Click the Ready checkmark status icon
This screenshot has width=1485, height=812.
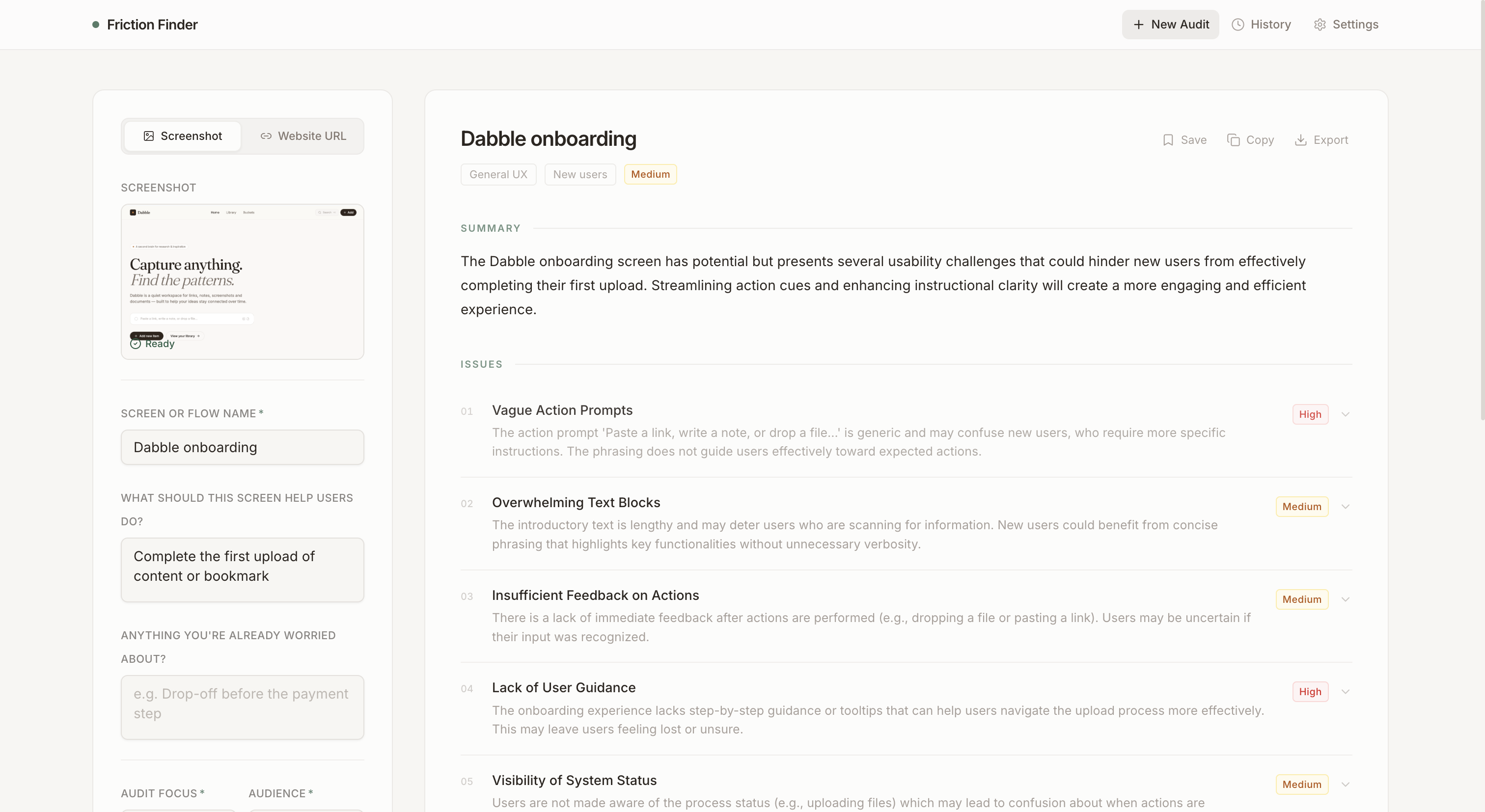point(136,344)
